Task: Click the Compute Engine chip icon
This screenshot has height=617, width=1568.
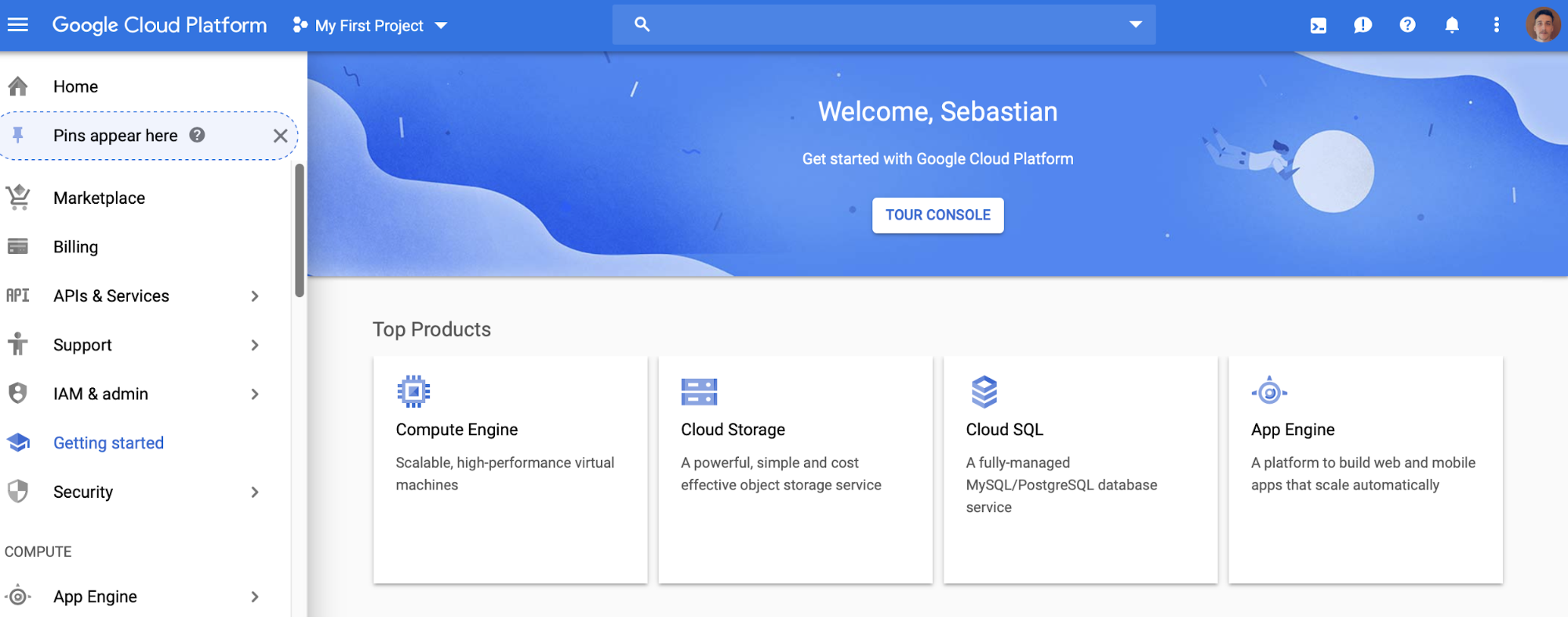Action: (x=413, y=391)
